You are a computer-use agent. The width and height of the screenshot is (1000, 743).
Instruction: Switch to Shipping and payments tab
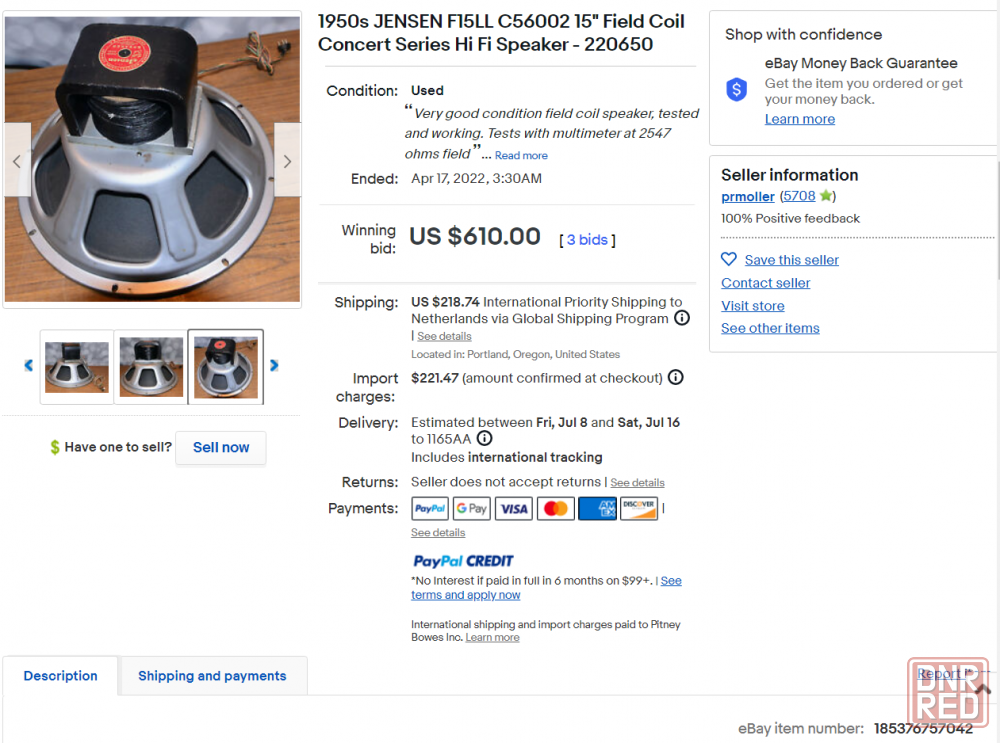(x=212, y=675)
